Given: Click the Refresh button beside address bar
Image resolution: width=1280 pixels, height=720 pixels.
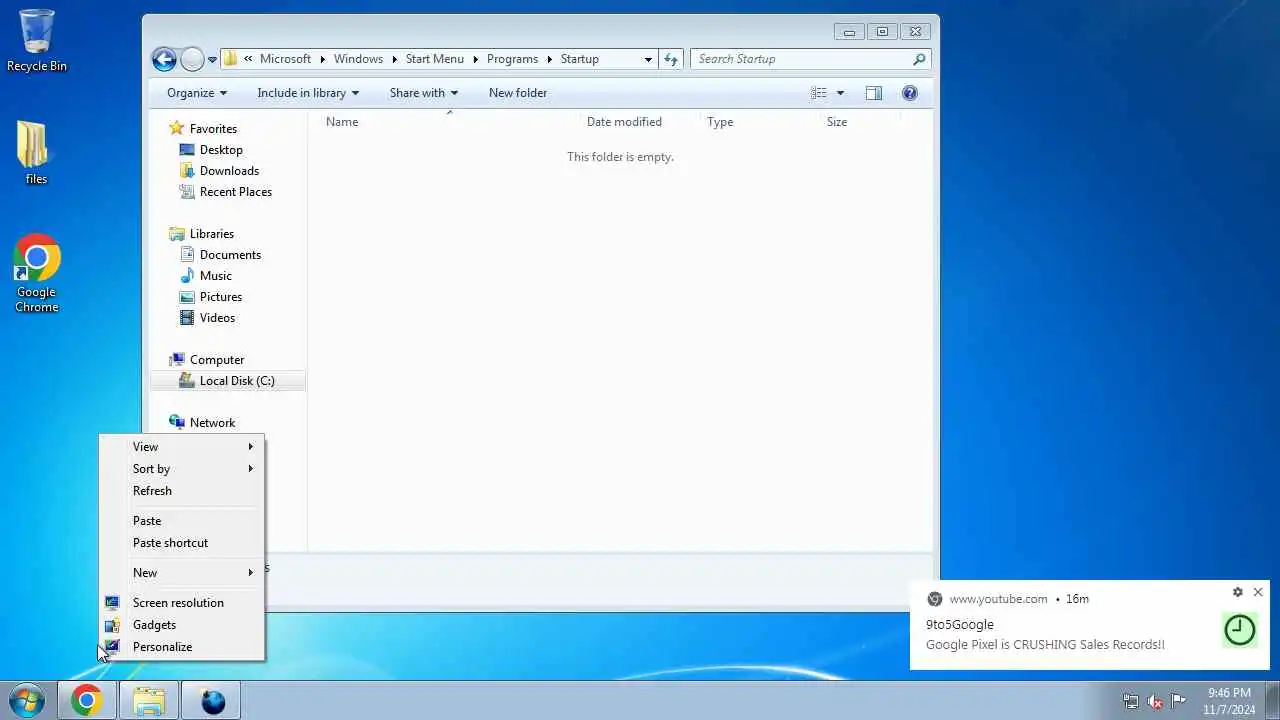Looking at the screenshot, I should [x=671, y=59].
